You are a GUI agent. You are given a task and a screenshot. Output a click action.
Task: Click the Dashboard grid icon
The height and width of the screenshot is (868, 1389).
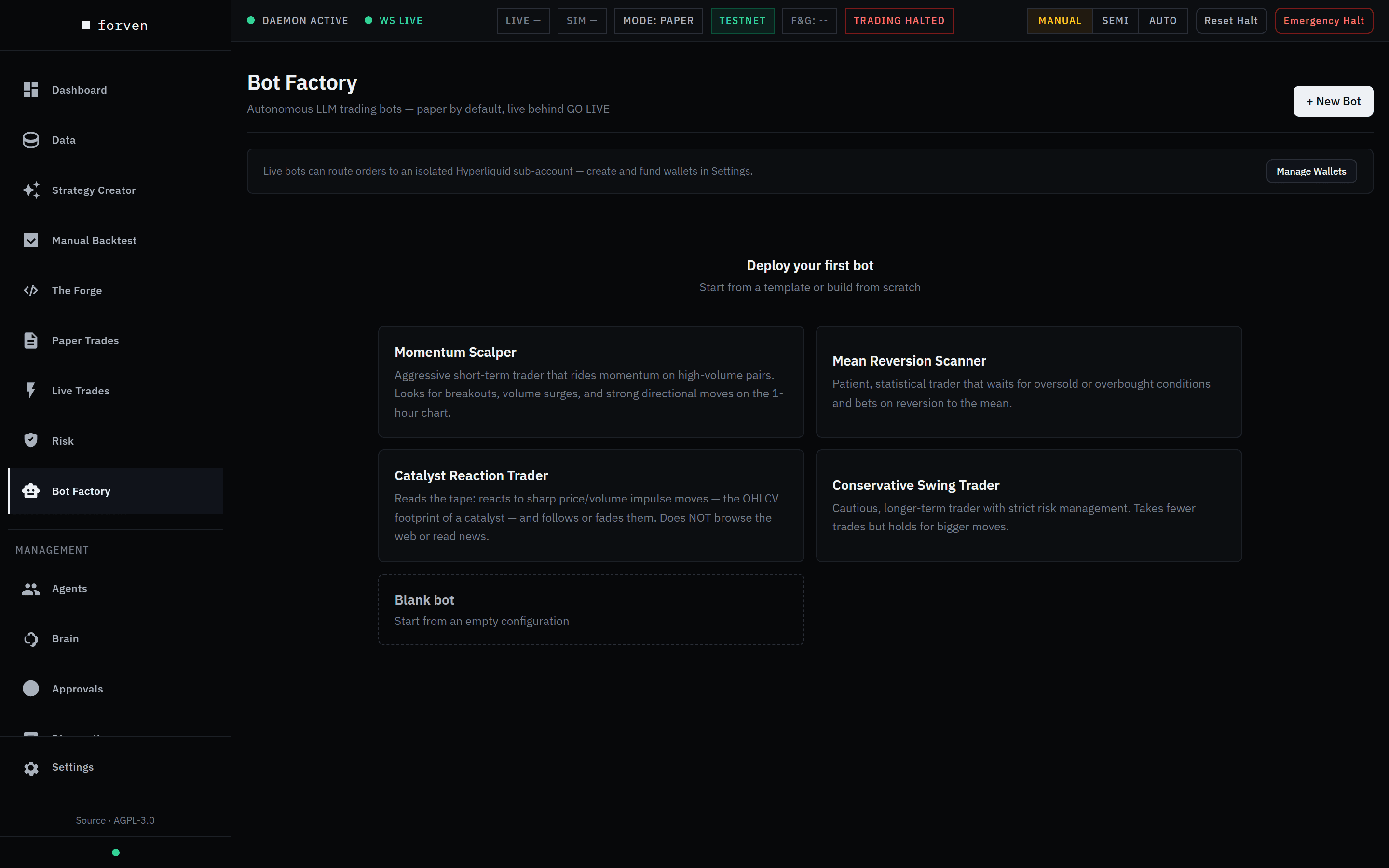pyautogui.click(x=31, y=90)
